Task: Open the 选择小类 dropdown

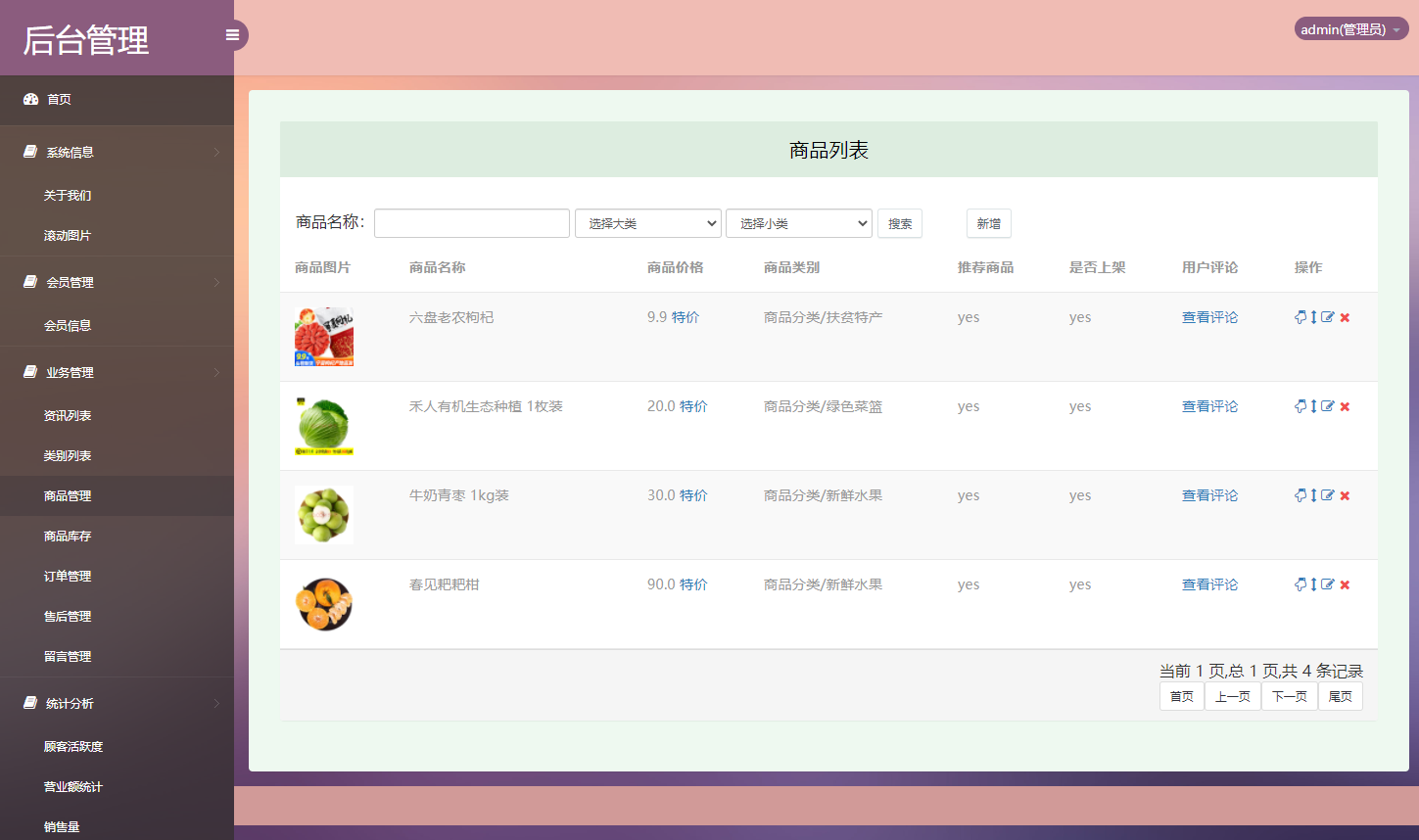Action: tap(798, 223)
